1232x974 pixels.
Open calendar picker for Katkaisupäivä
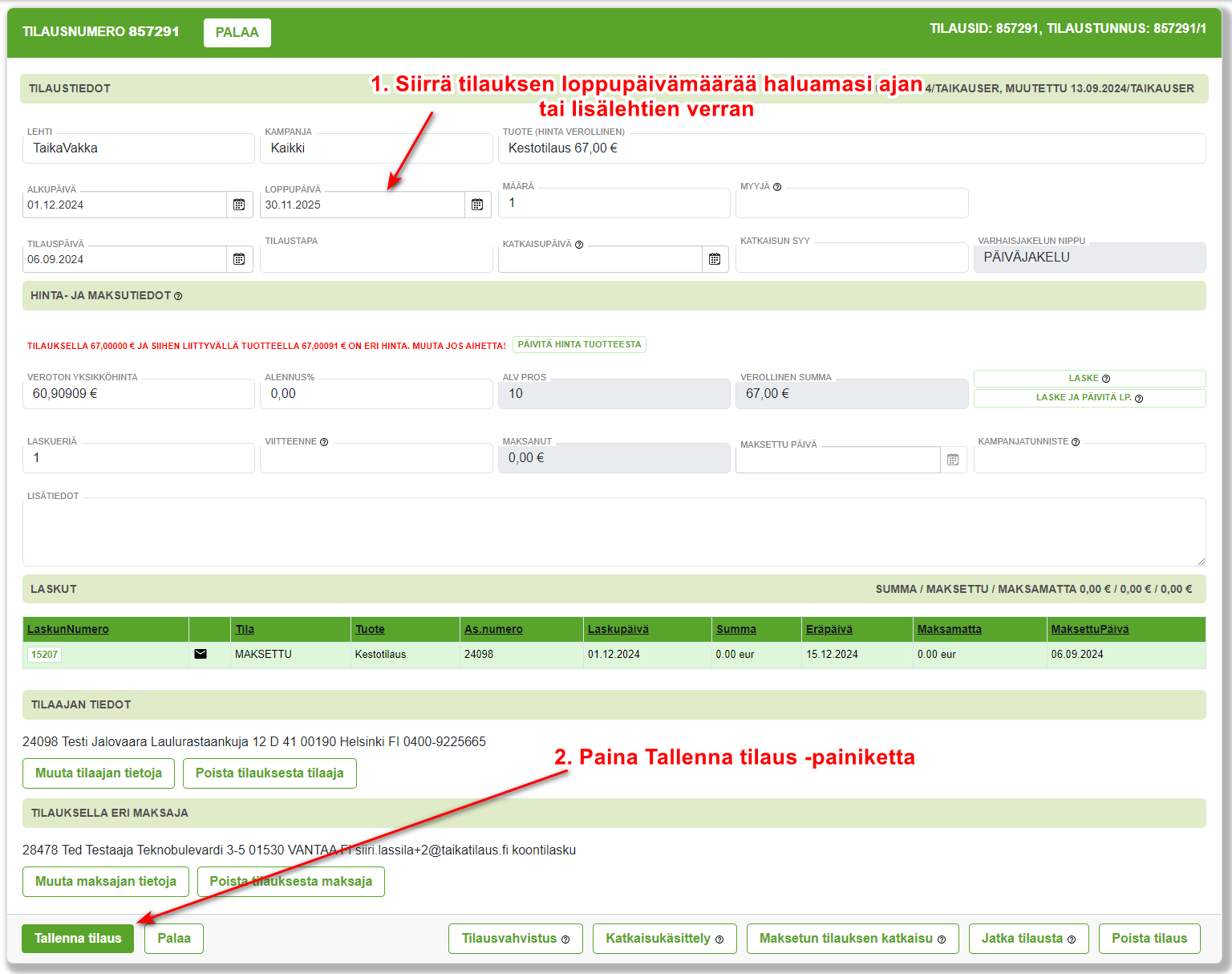point(715,259)
